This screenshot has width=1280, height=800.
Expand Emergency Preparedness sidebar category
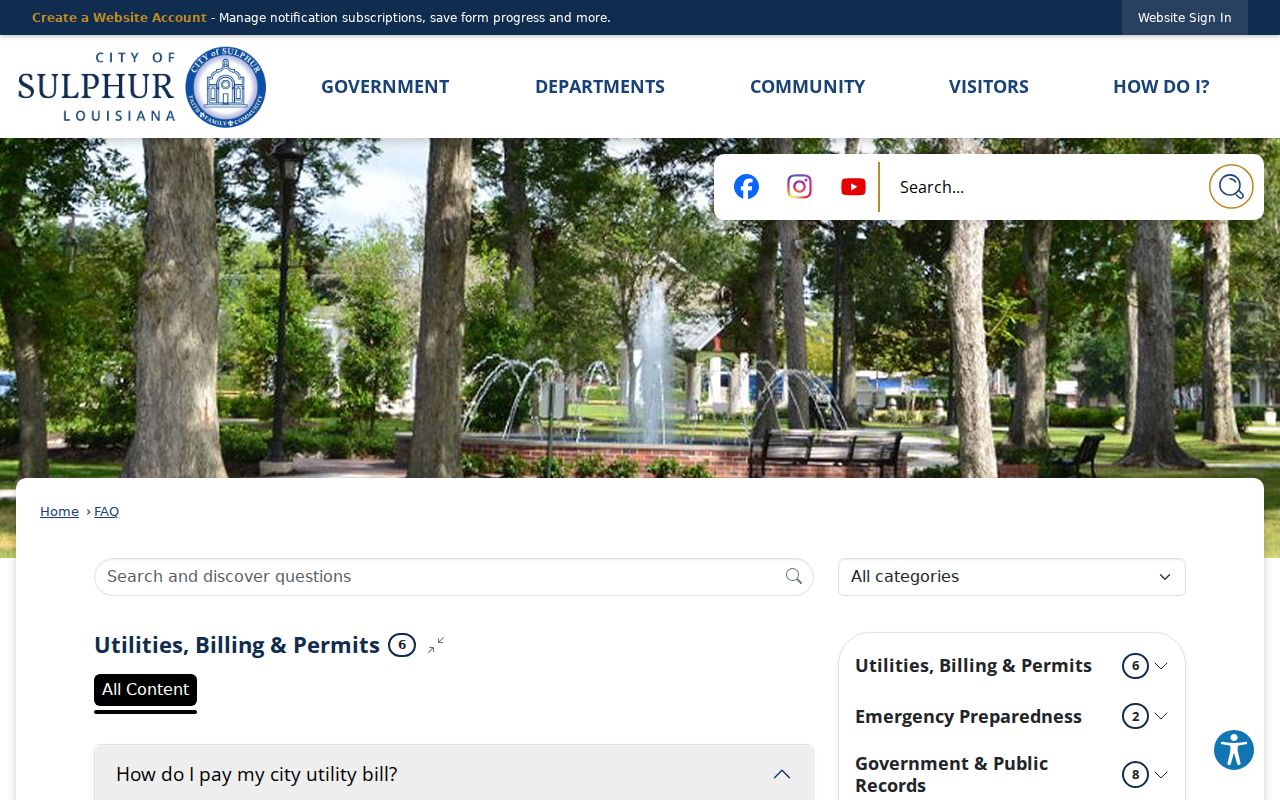pos(1161,716)
